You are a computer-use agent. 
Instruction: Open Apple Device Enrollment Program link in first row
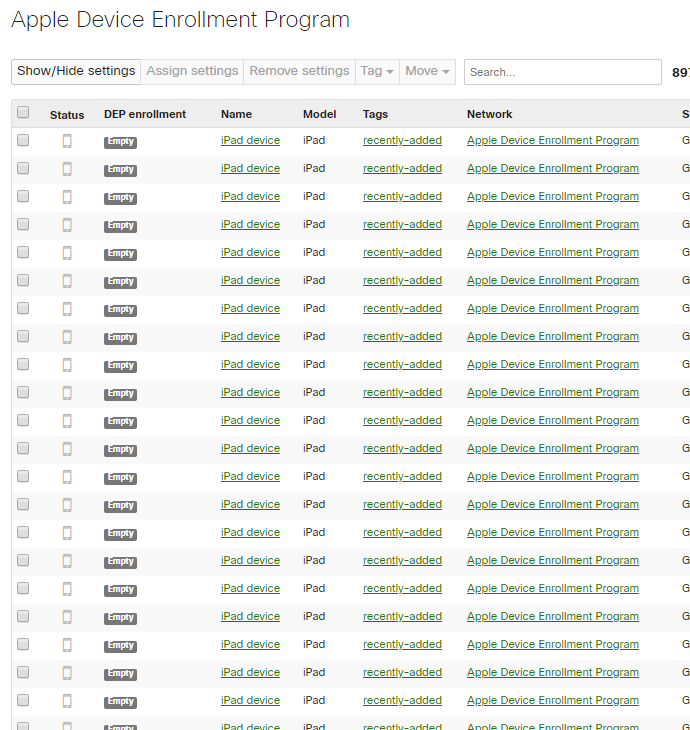(x=553, y=140)
